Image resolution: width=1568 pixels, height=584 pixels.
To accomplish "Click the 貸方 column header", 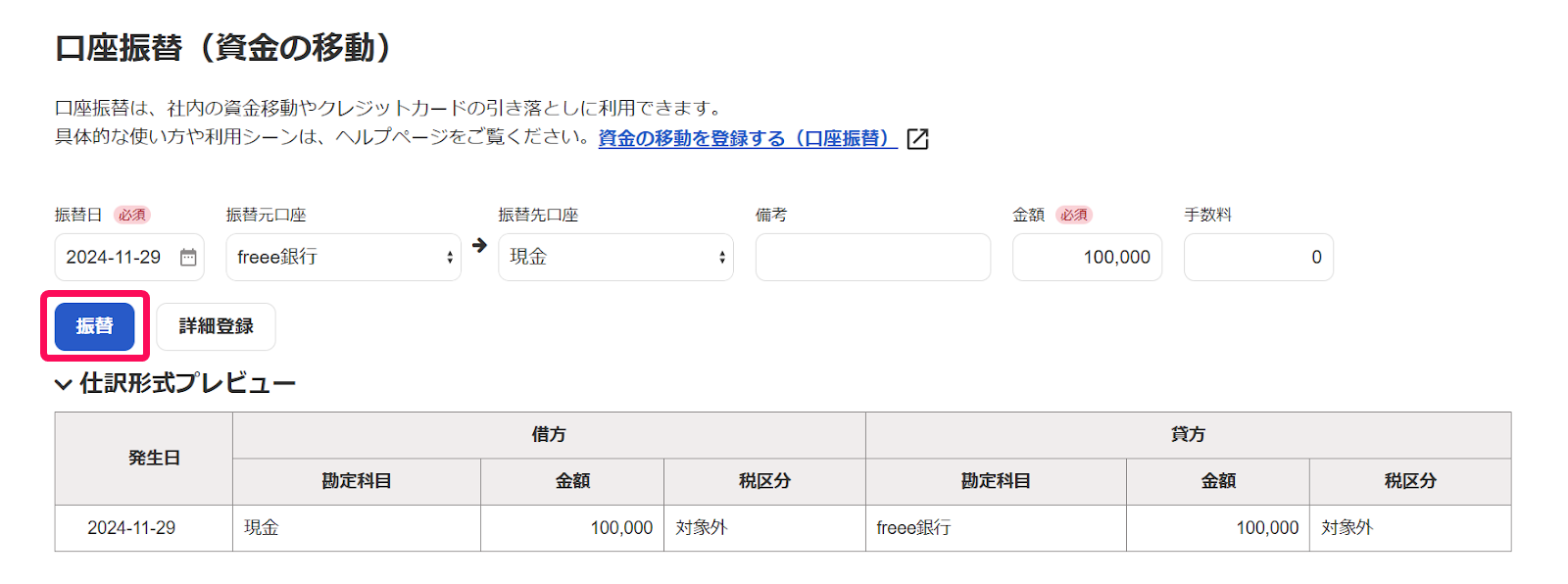I will click(1188, 435).
